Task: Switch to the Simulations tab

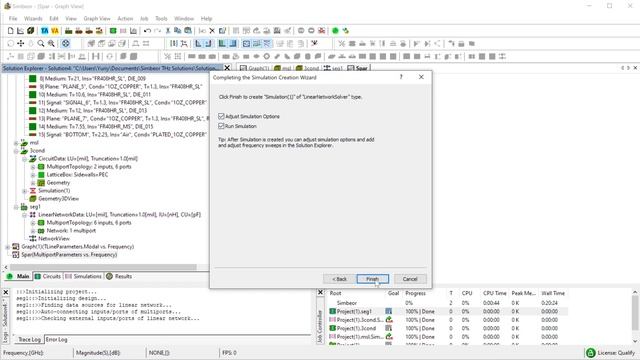Action: click(83, 276)
